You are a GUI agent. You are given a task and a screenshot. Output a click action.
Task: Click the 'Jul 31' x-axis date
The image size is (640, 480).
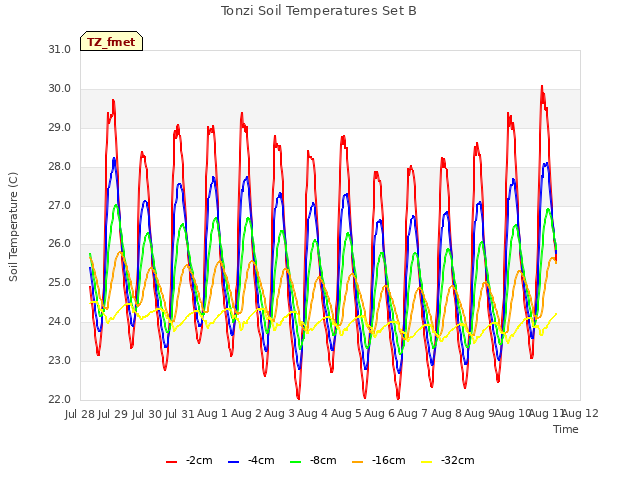tap(179, 414)
